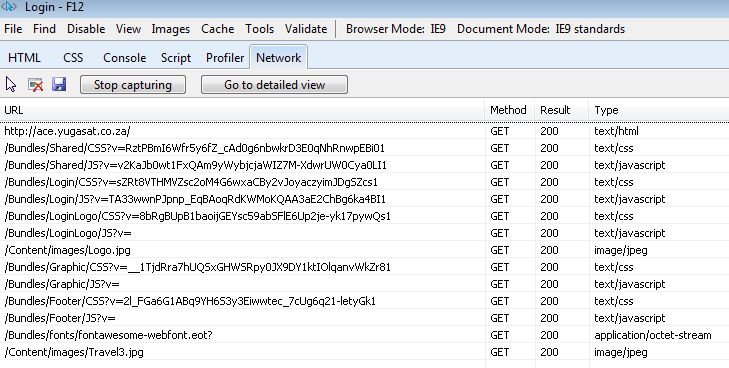Viewport: 729px width, 368px height.
Task: Click the Stop capturing button
Action: tap(133, 85)
